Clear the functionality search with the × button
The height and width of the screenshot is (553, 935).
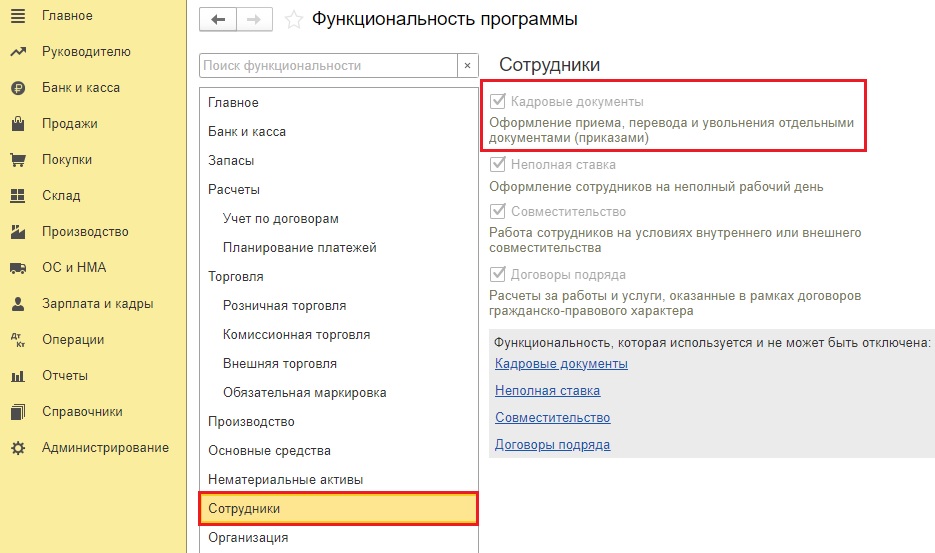coord(468,66)
